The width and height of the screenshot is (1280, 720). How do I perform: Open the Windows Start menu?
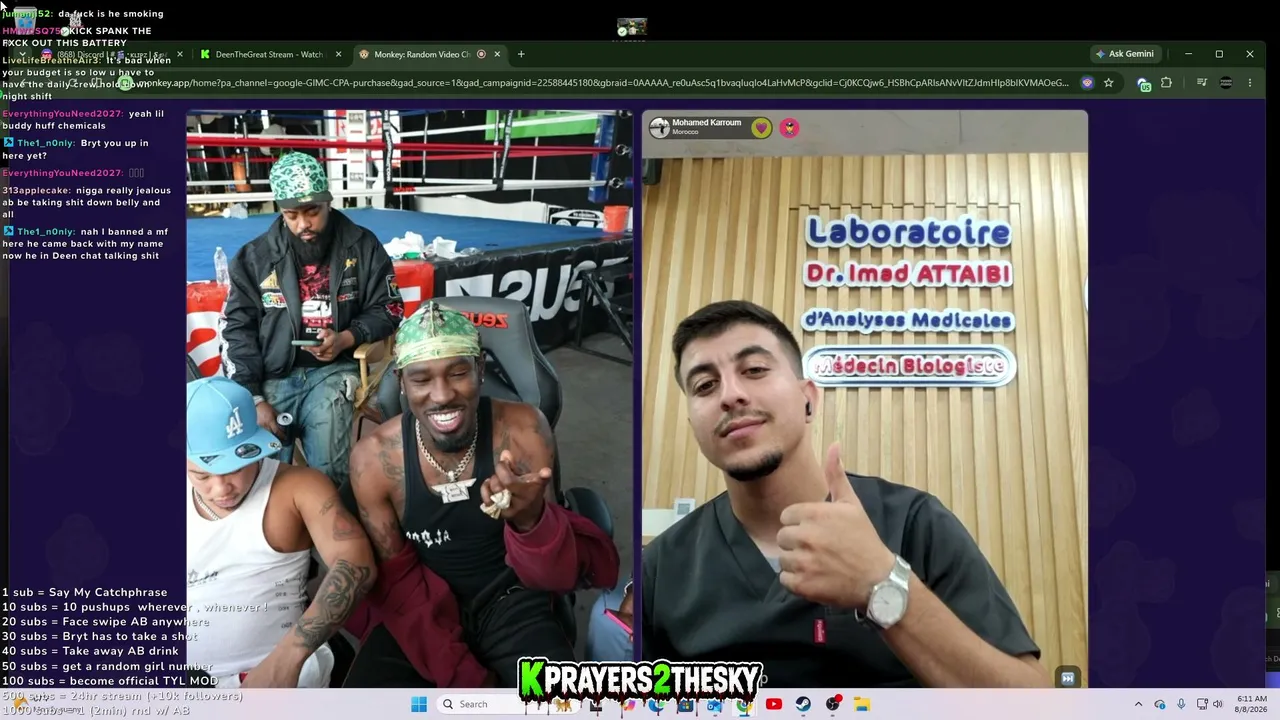419,704
